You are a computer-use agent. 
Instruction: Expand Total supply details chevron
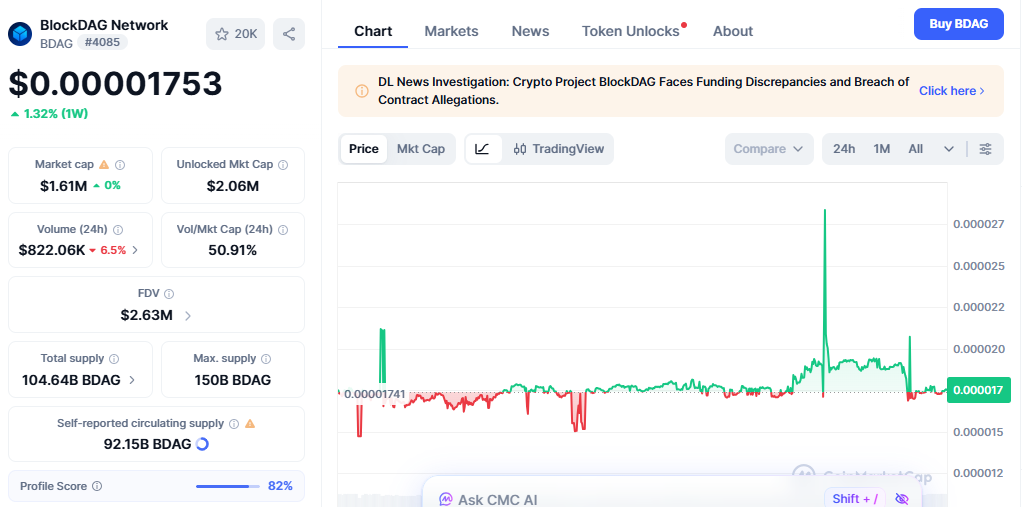(132, 380)
